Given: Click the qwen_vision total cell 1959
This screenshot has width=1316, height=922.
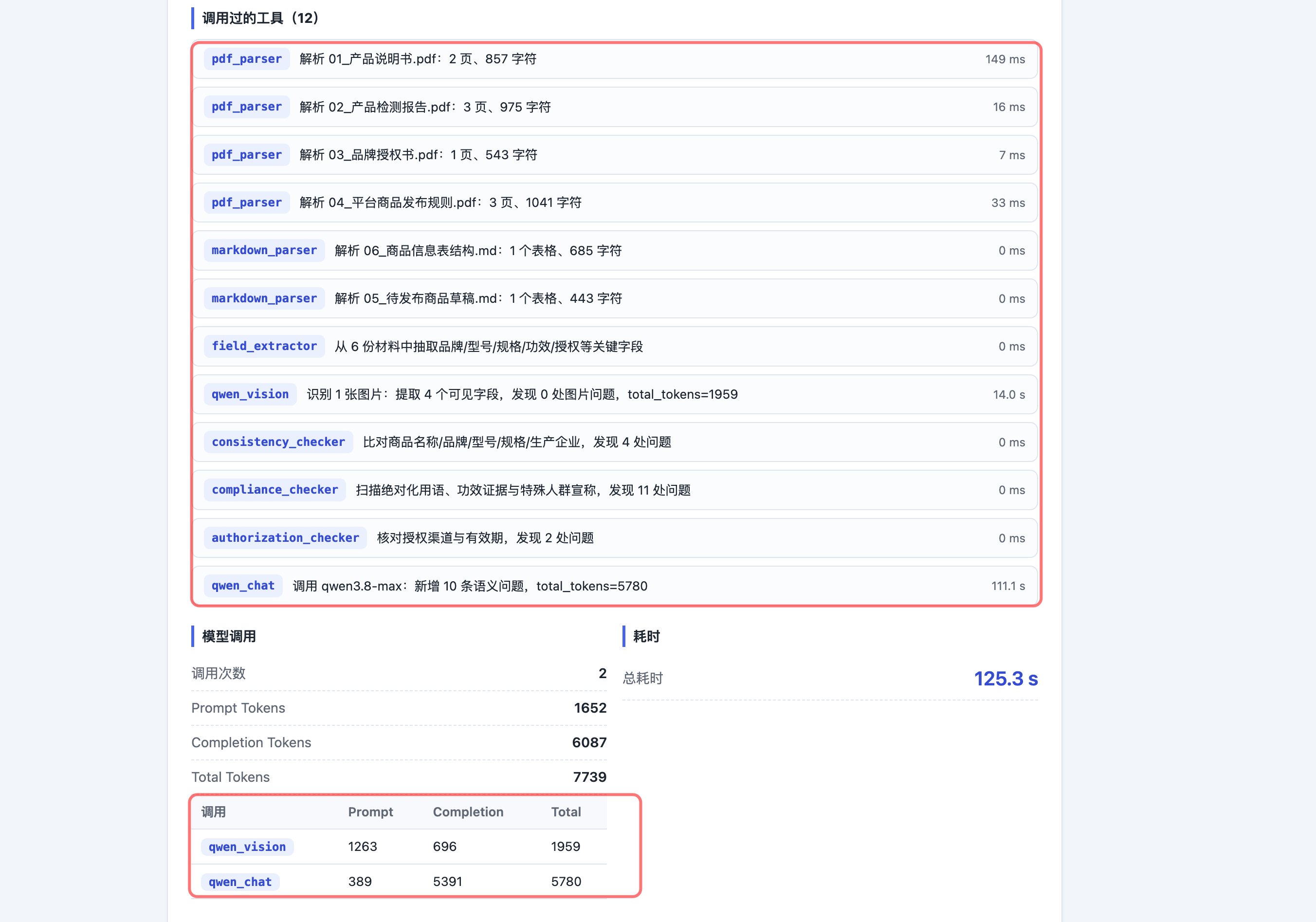Looking at the screenshot, I should [566, 847].
